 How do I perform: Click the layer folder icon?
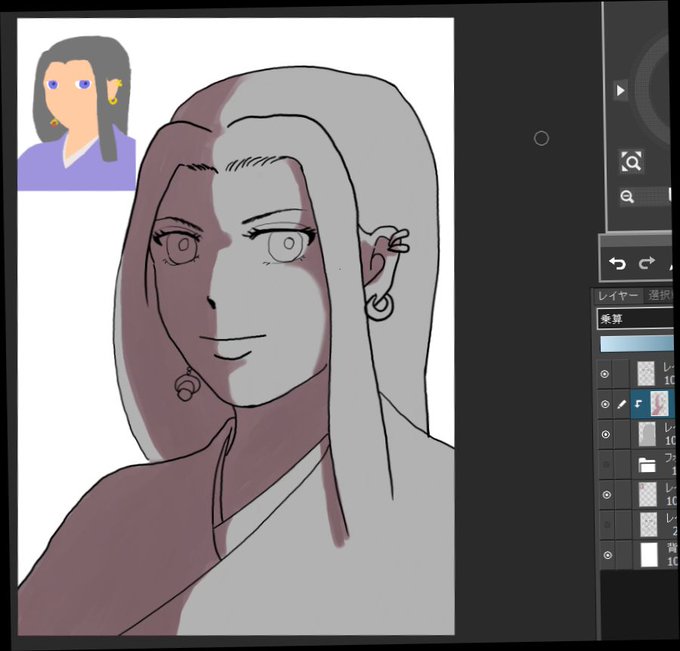tap(647, 465)
